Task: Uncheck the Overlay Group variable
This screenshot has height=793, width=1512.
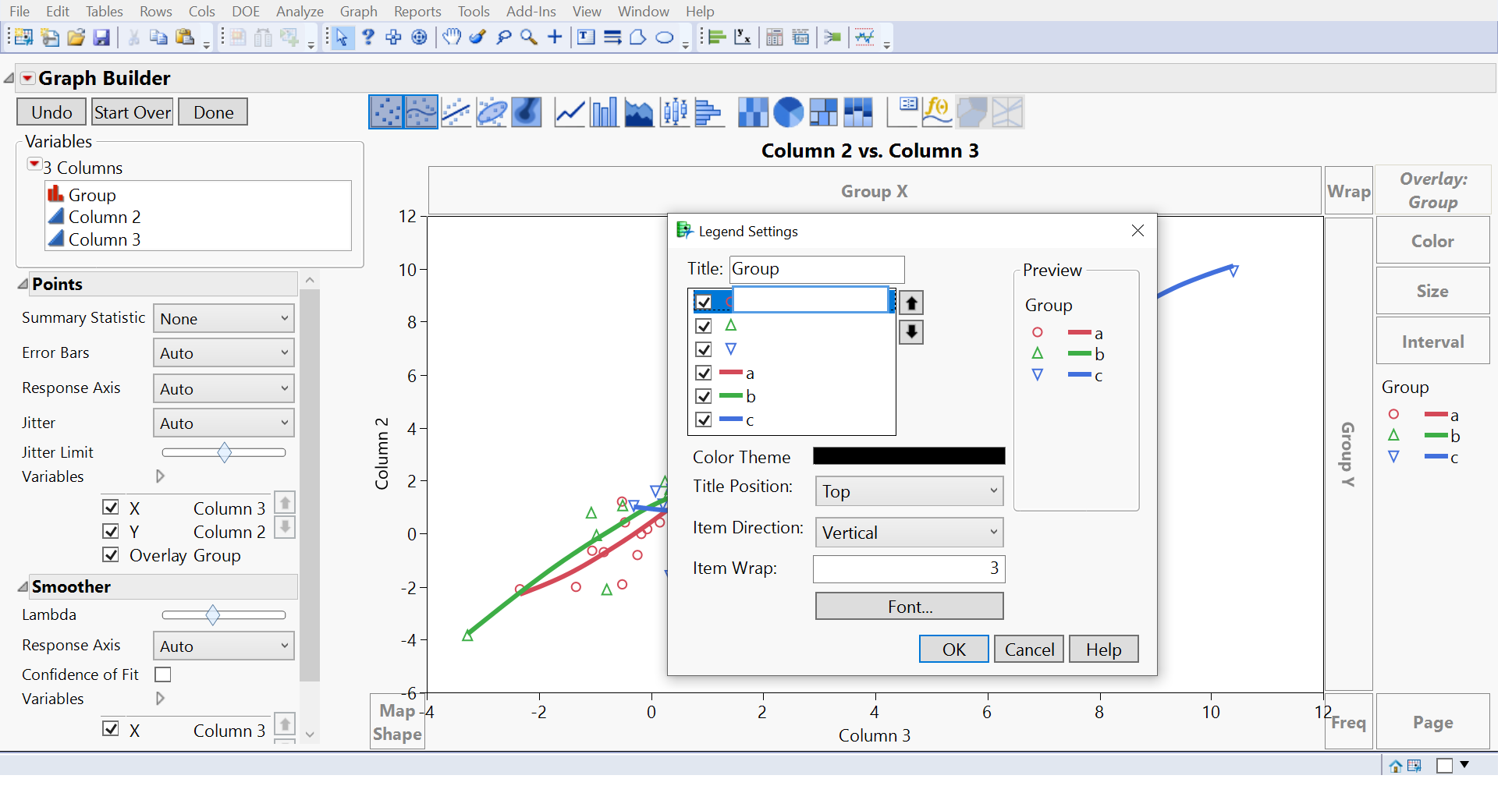Action: (111, 554)
